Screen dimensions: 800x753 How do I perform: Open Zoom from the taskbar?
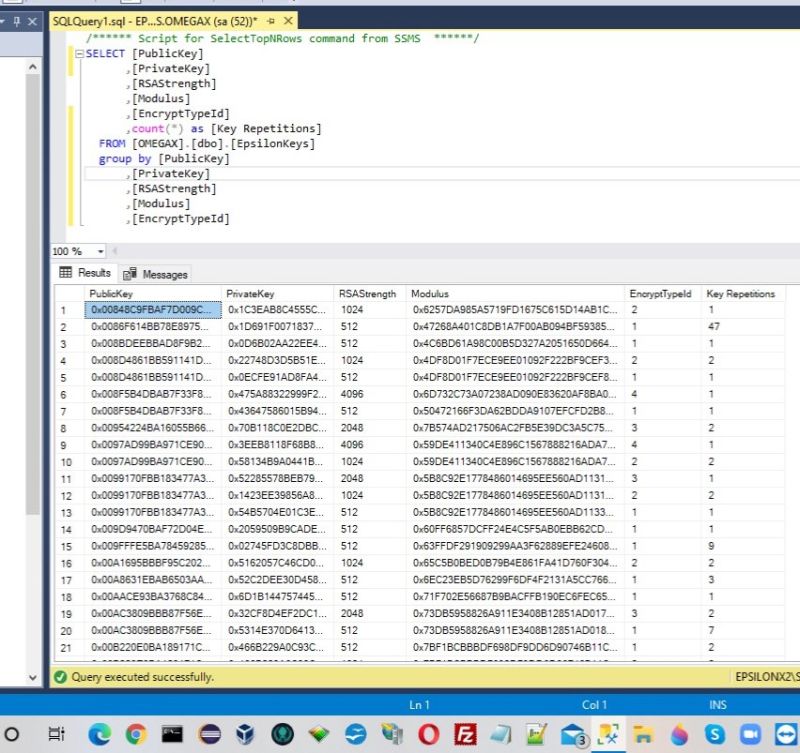tap(751, 734)
